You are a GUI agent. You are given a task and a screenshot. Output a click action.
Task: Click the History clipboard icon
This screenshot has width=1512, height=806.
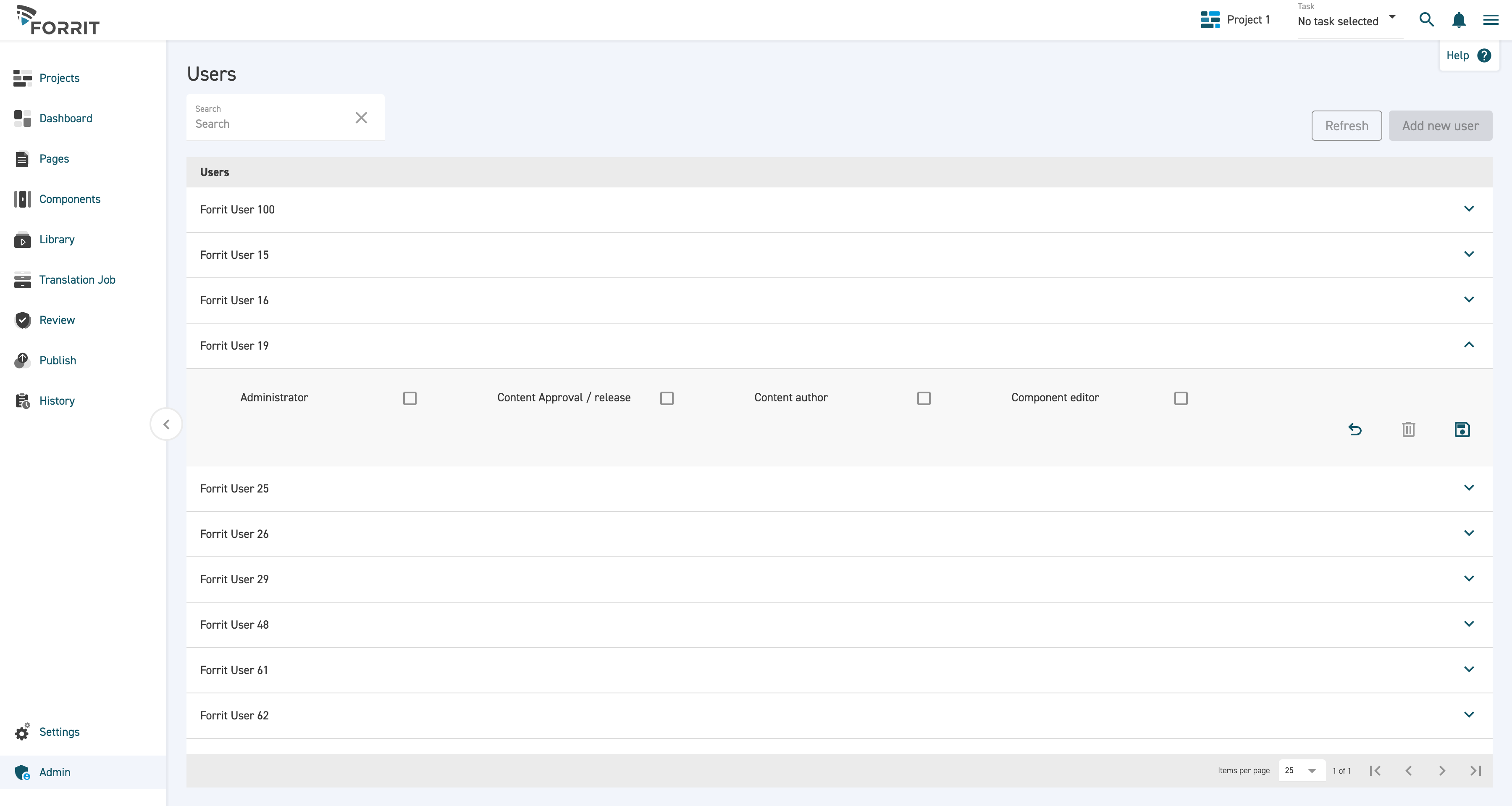[x=22, y=400]
